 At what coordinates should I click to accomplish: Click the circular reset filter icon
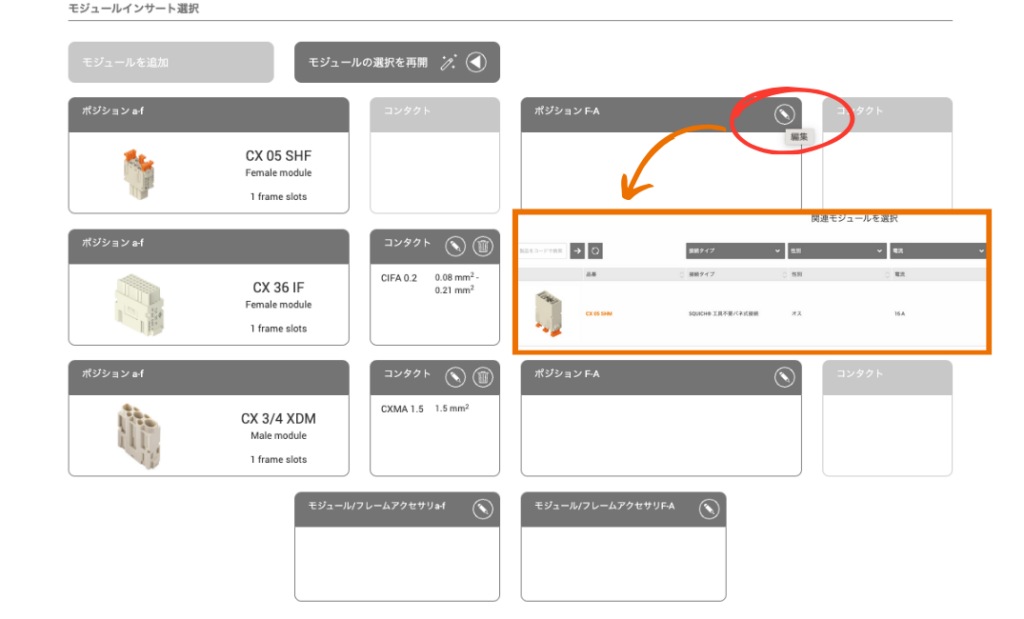(x=595, y=251)
